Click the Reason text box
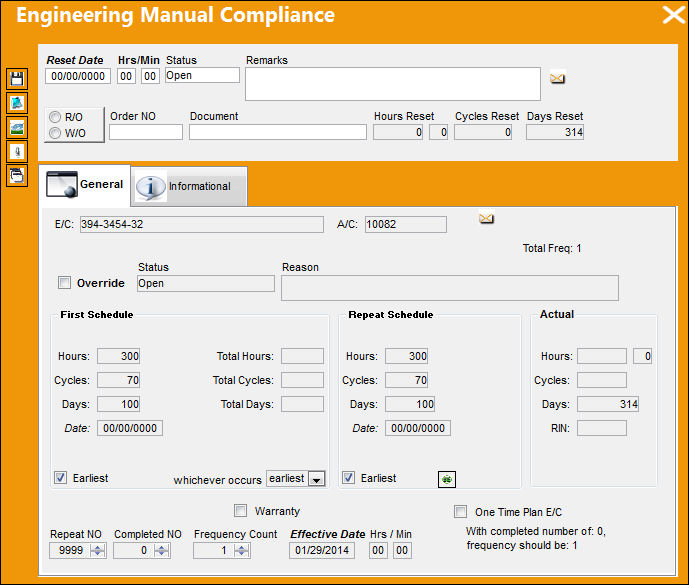This screenshot has height=585, width=689. click(450, 288)
